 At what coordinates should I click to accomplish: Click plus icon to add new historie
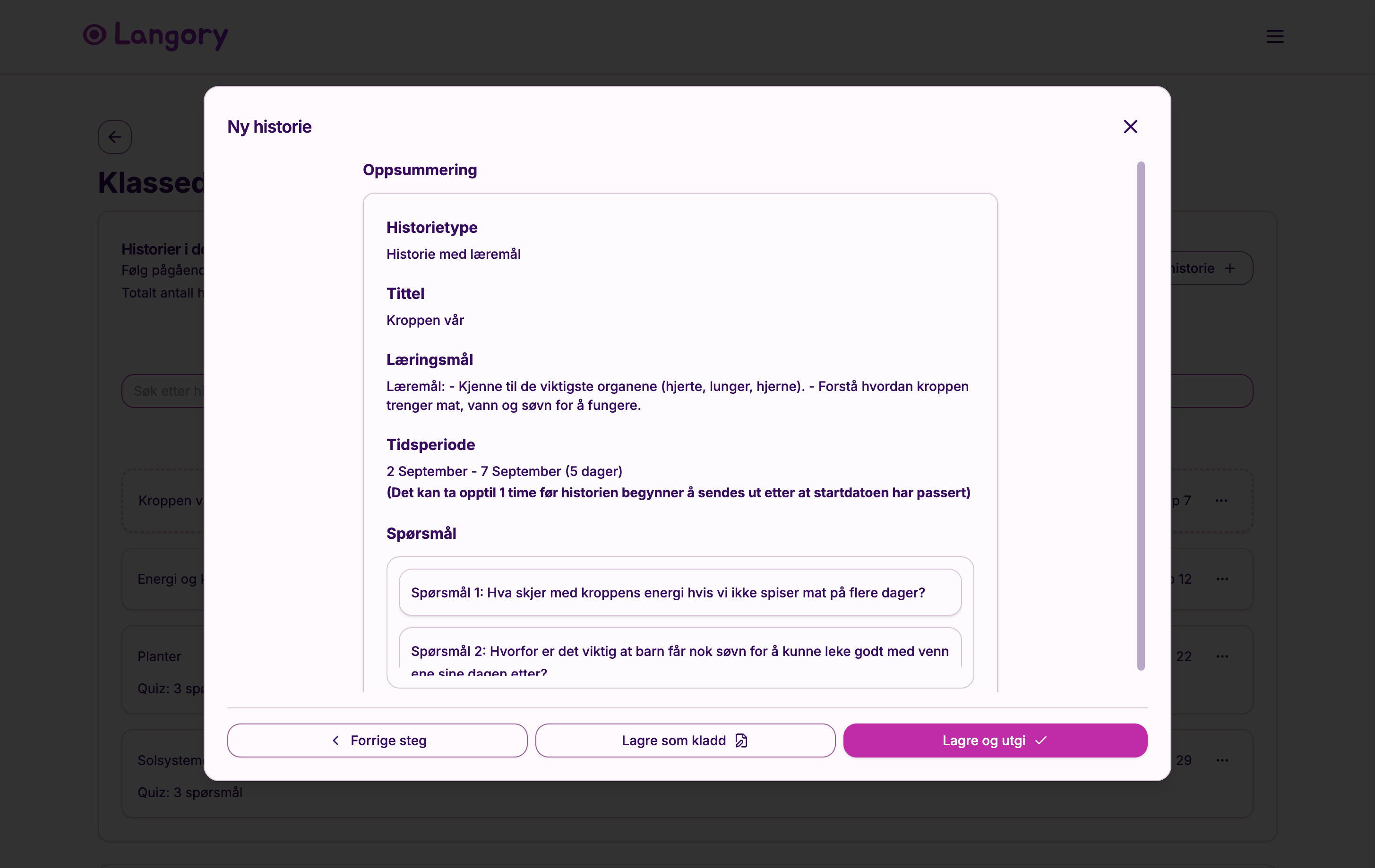(1230, 268)
